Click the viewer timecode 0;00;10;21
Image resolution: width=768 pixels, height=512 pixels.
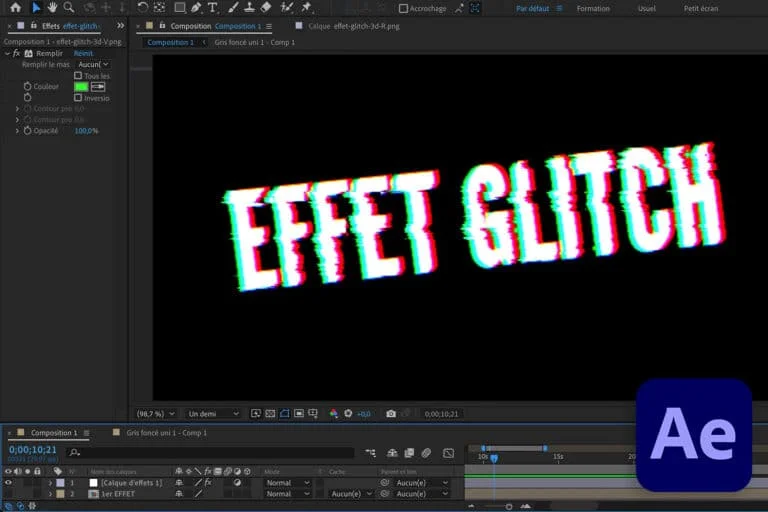(x=441, y=414)
